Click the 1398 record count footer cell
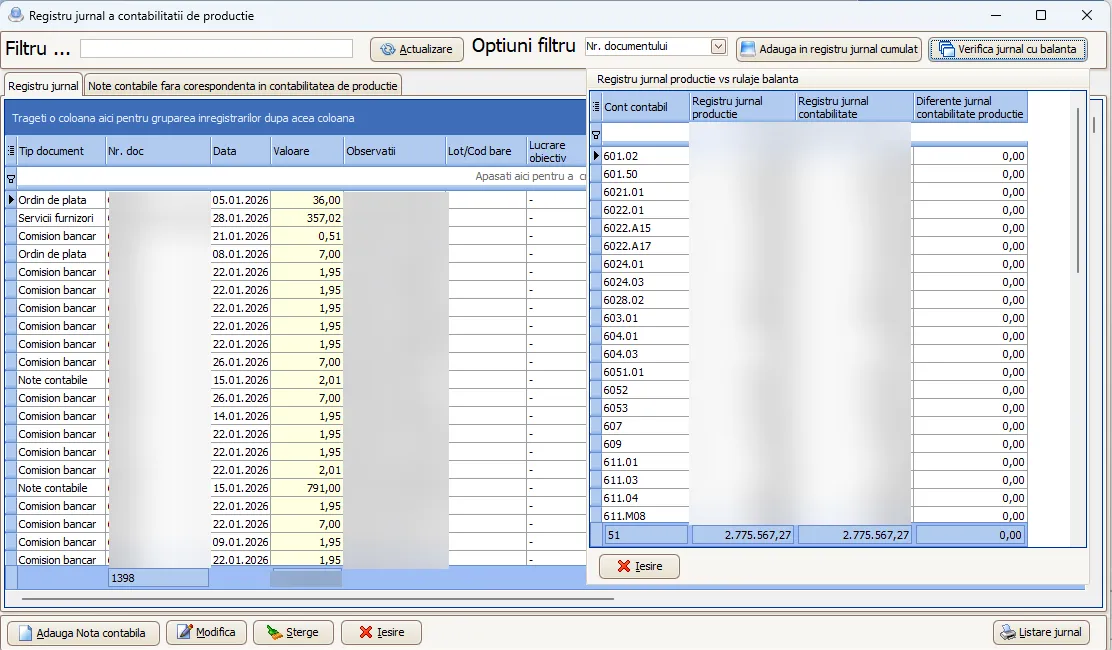Image resolution: width=1112 pixels, height=650 pixels. 158,578
